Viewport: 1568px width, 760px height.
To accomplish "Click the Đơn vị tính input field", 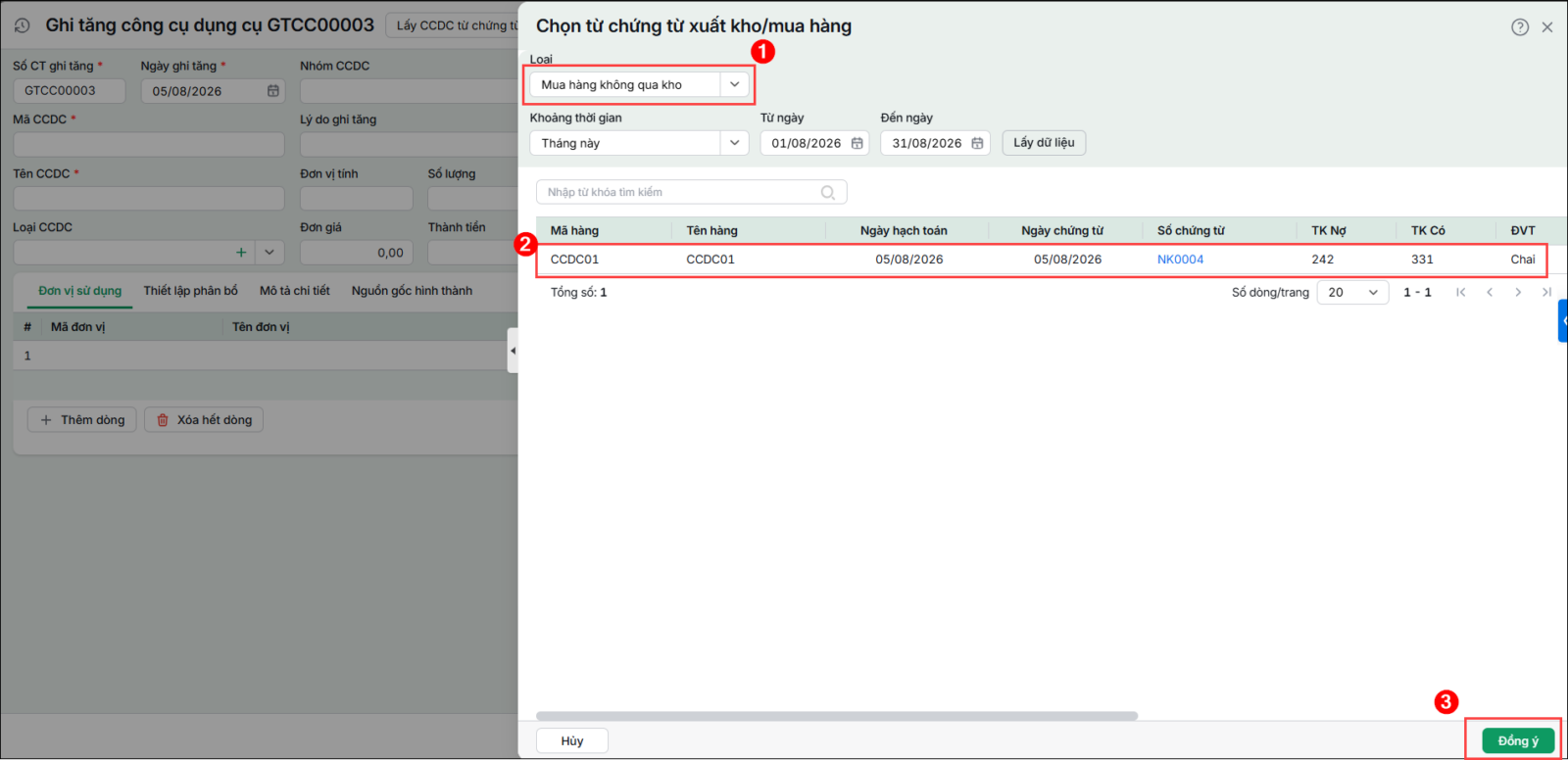I will click(357, 199).
